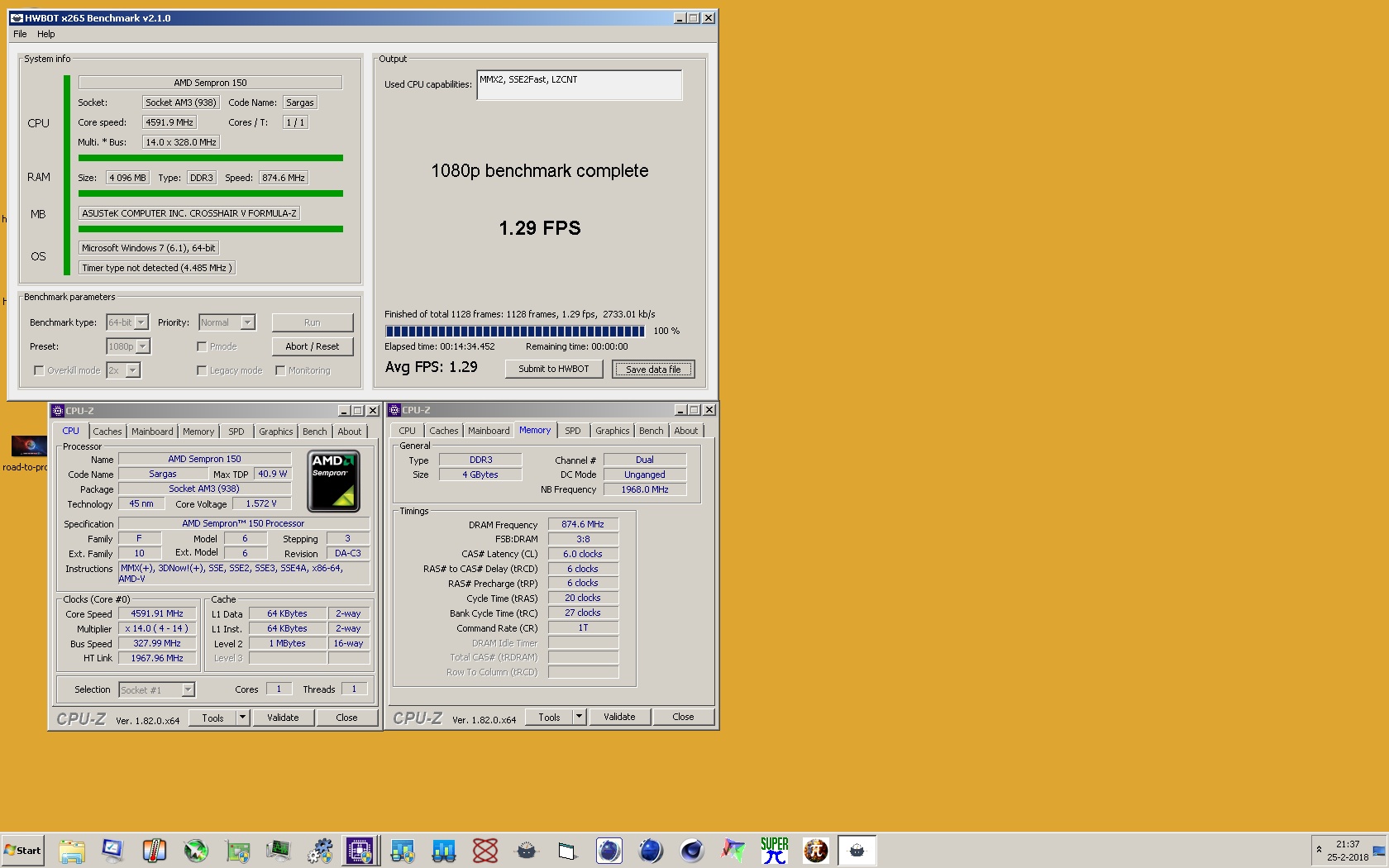Click Core Speed value 4591.91 MHz

coord(157,613)
